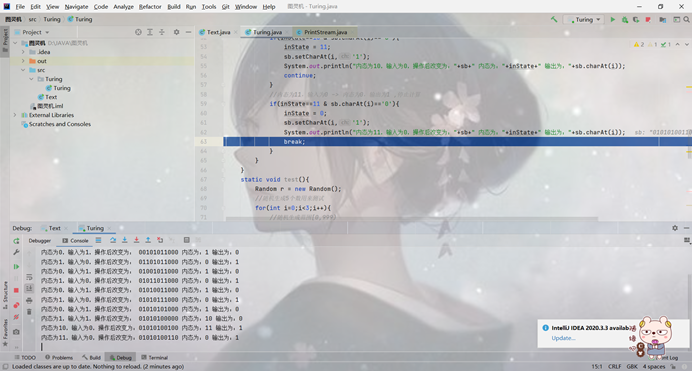Viewport: 692px width, 371px height.
Task: Force step into with the red arrow
Action: (136, 240)
